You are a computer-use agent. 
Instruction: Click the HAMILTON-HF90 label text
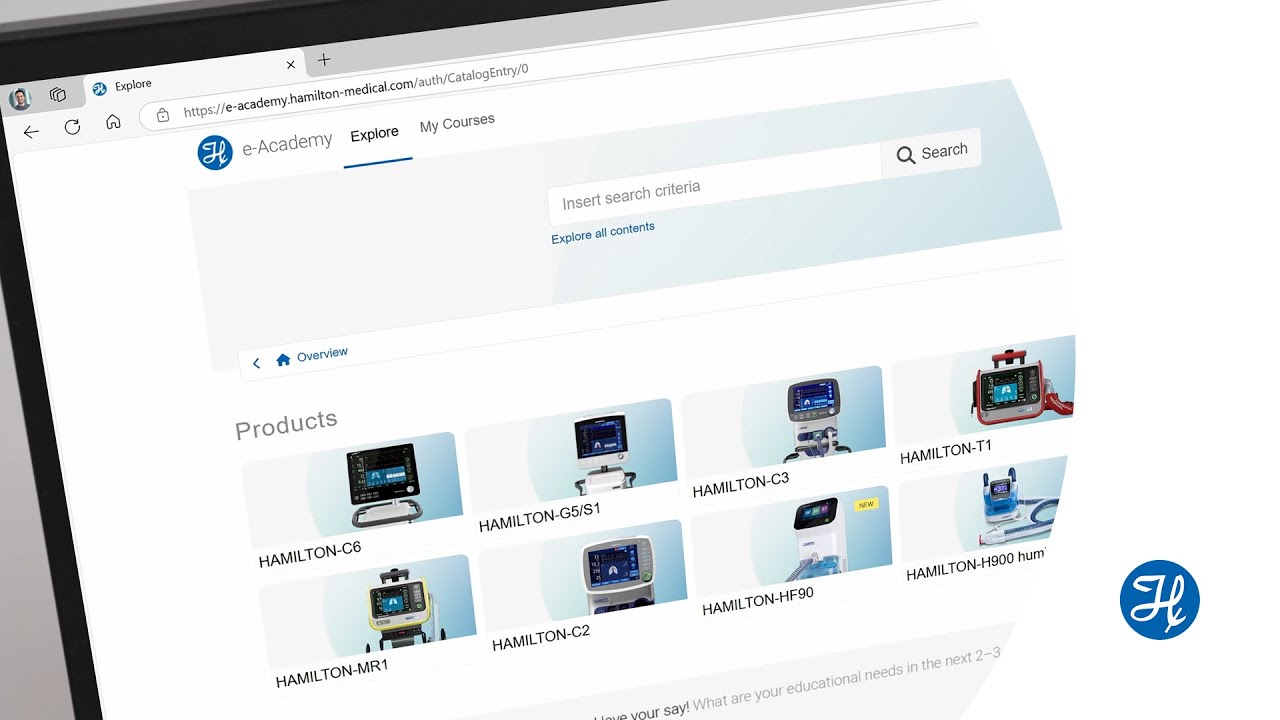(758, 600)
